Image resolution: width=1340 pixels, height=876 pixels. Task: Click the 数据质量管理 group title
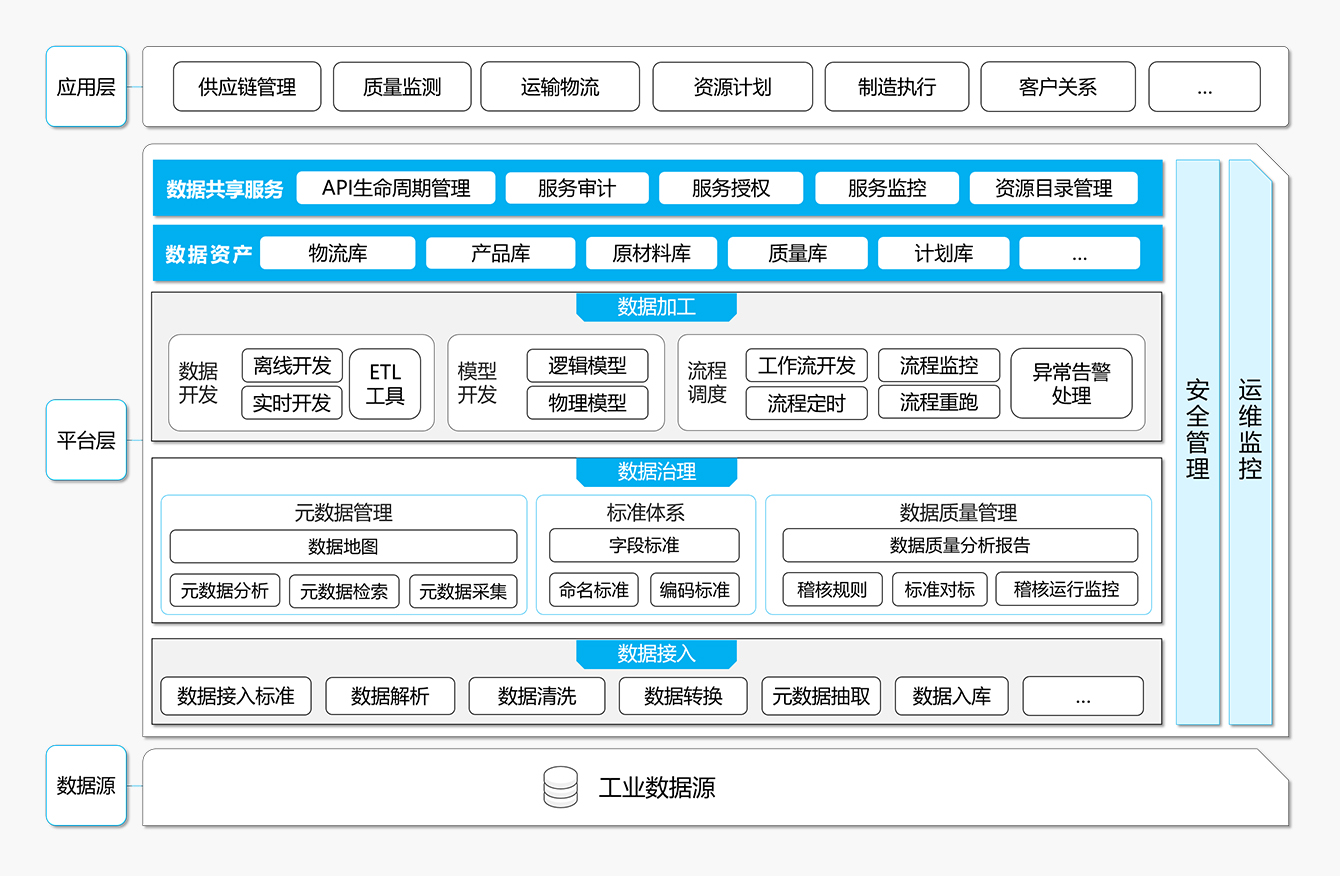(x=958, y=513)
